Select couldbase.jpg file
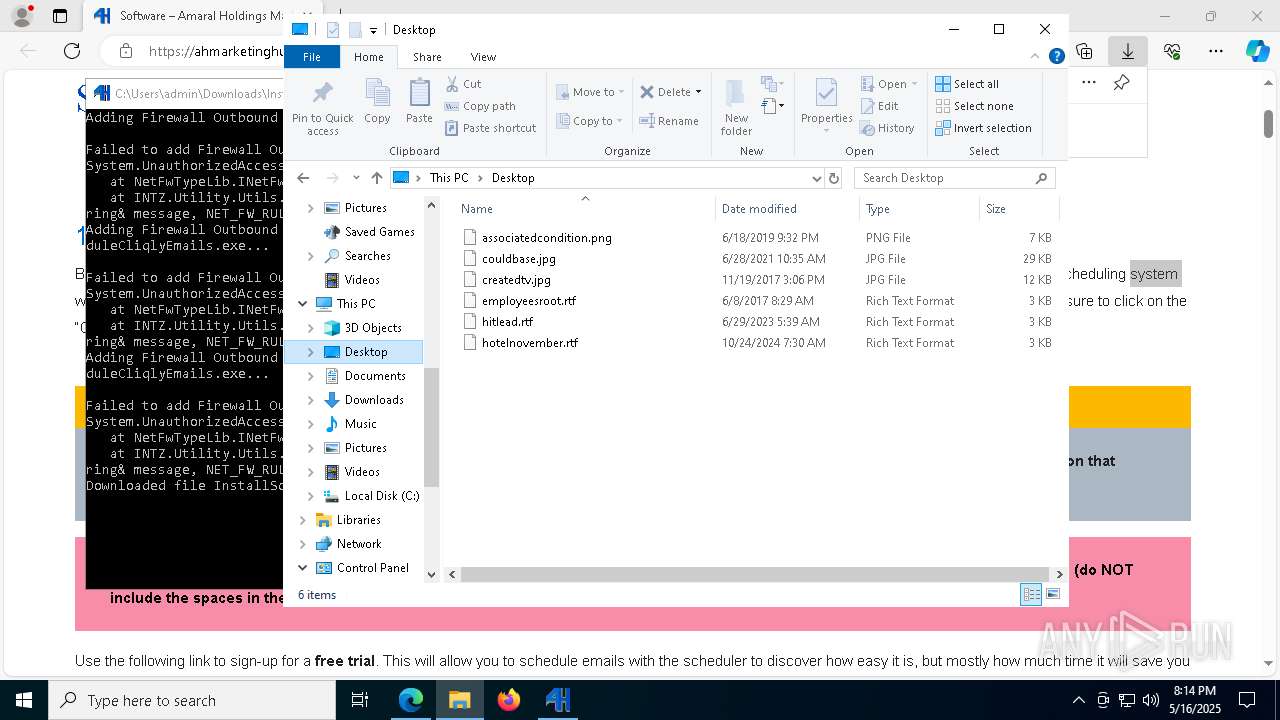1280x720 pixels. click(518, 259)
